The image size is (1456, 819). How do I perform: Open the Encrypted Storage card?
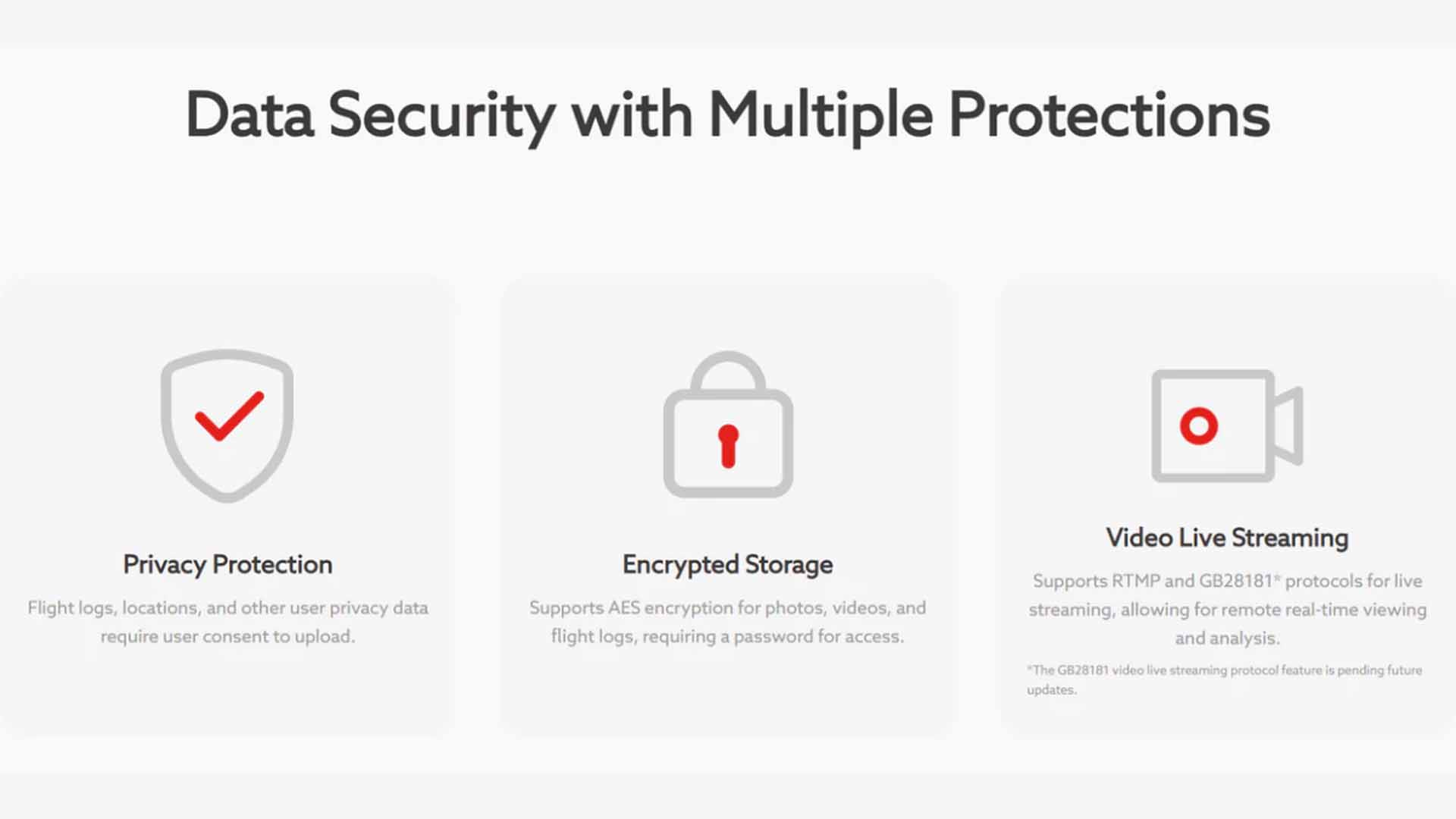pyautogui.click(x=726, y=507)
